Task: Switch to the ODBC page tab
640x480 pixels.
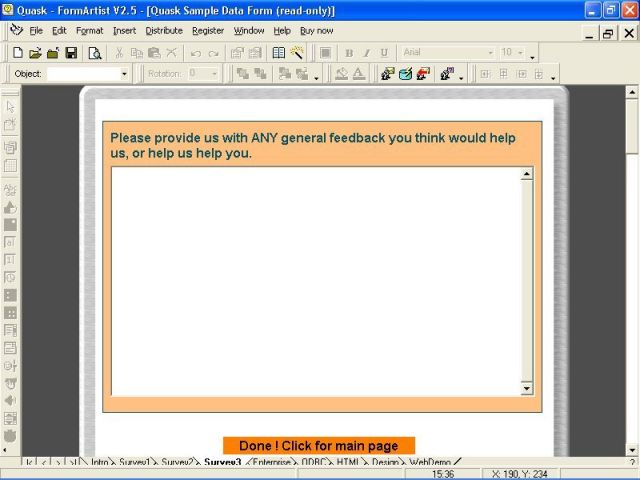Action: (x=313, y=462)
